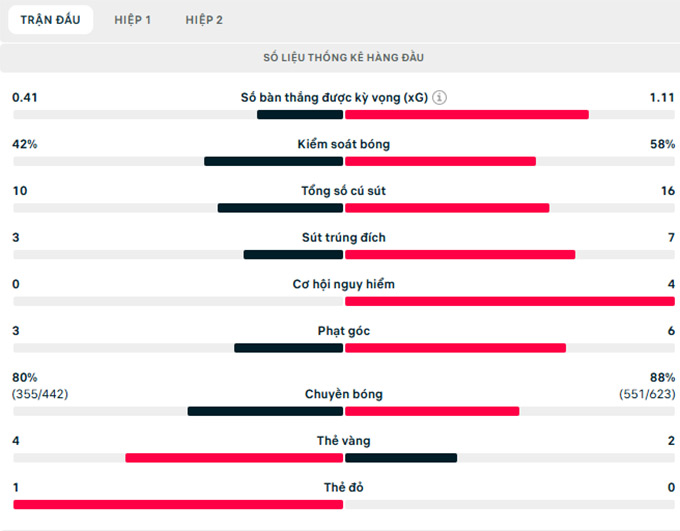Click the red xG bar for away team

(467, 114)
